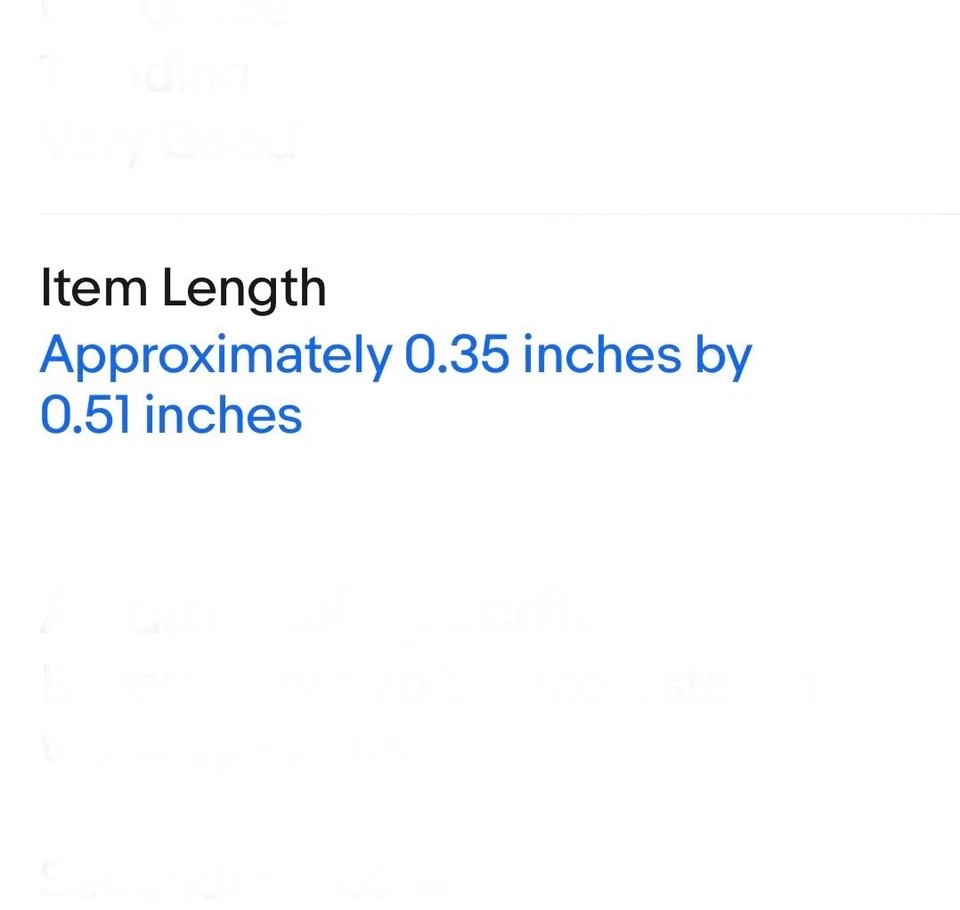Viewport: 960px width, 910px height.
Task: Click the word 'Length' in the label
Action: click(x=243, y=289)
